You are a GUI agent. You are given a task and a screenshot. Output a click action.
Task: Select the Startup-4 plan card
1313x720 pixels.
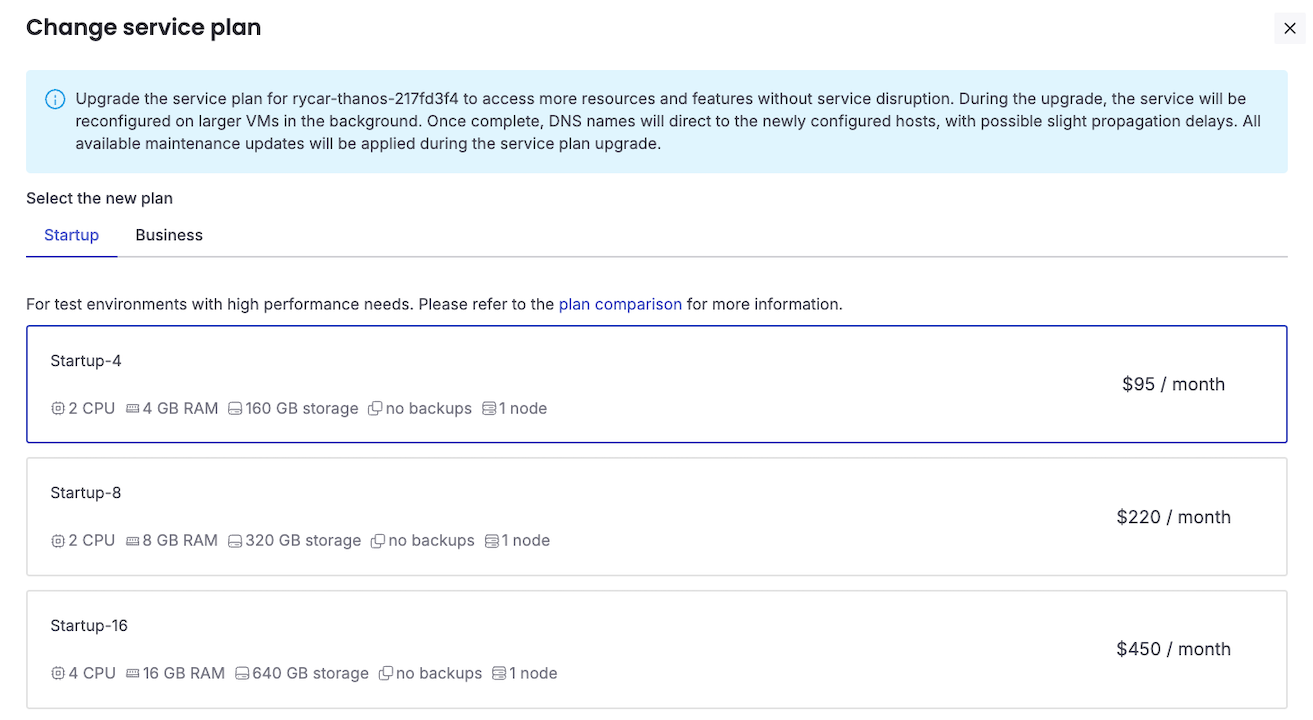click(x=657, y=384)
